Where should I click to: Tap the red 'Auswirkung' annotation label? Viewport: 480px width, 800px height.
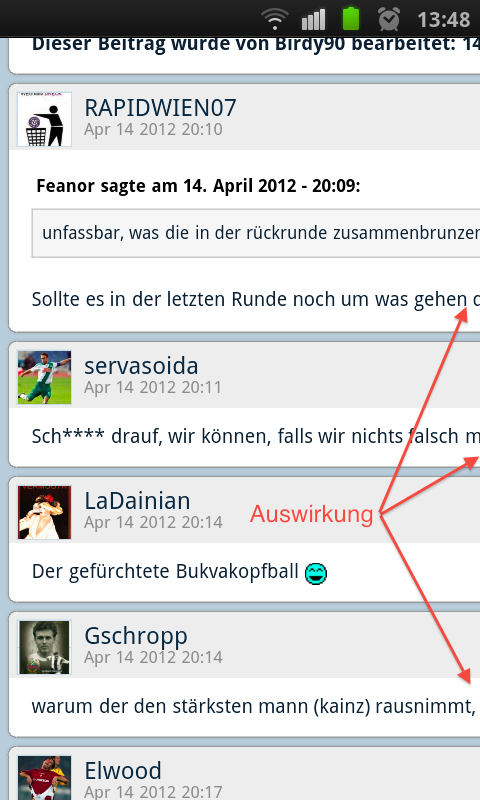click(x=312, y=514)
